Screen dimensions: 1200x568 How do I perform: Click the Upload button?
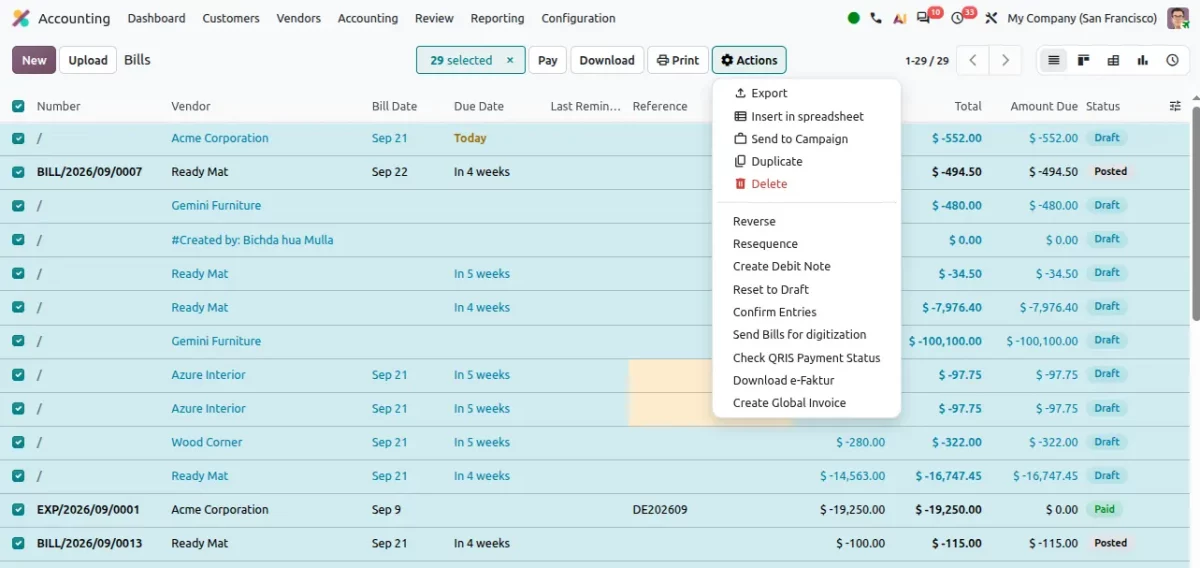click(x=88, y=60)
